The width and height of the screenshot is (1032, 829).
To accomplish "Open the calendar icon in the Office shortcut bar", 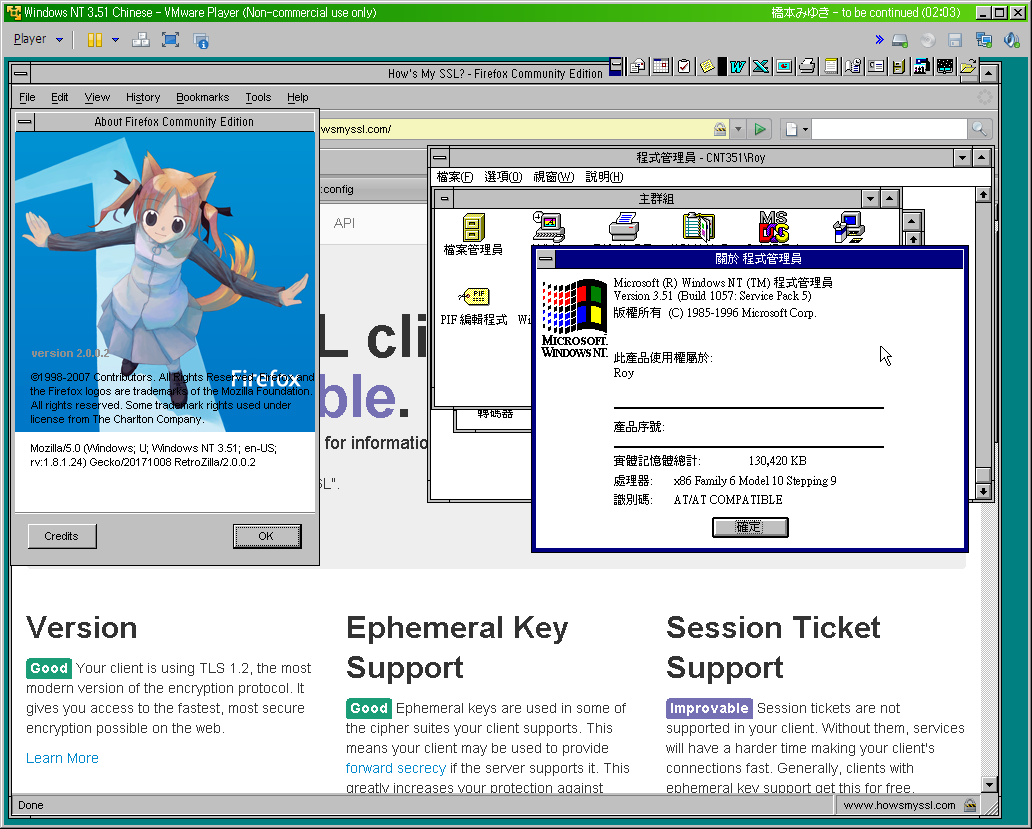I will coord(661,66).
